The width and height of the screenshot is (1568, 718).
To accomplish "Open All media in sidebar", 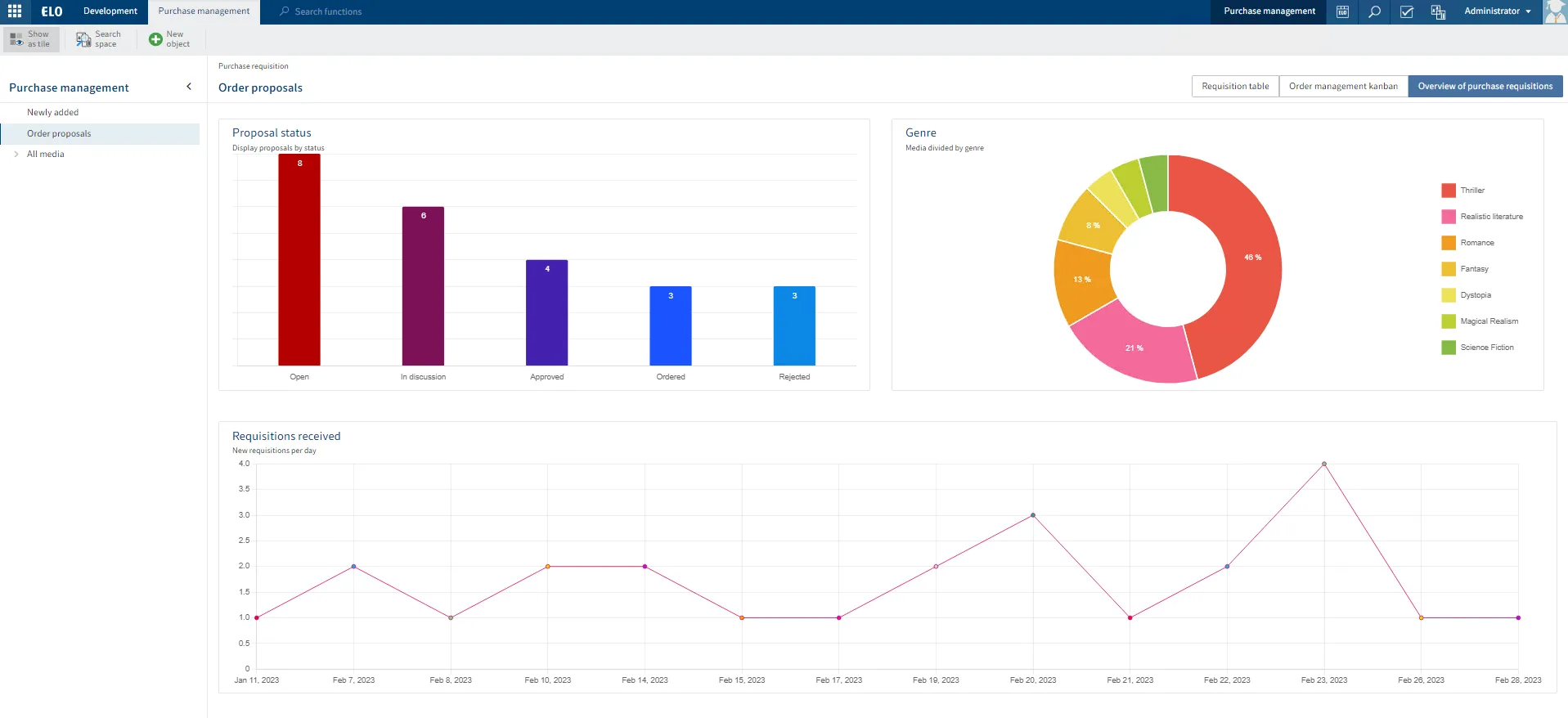I will point(45,154).
